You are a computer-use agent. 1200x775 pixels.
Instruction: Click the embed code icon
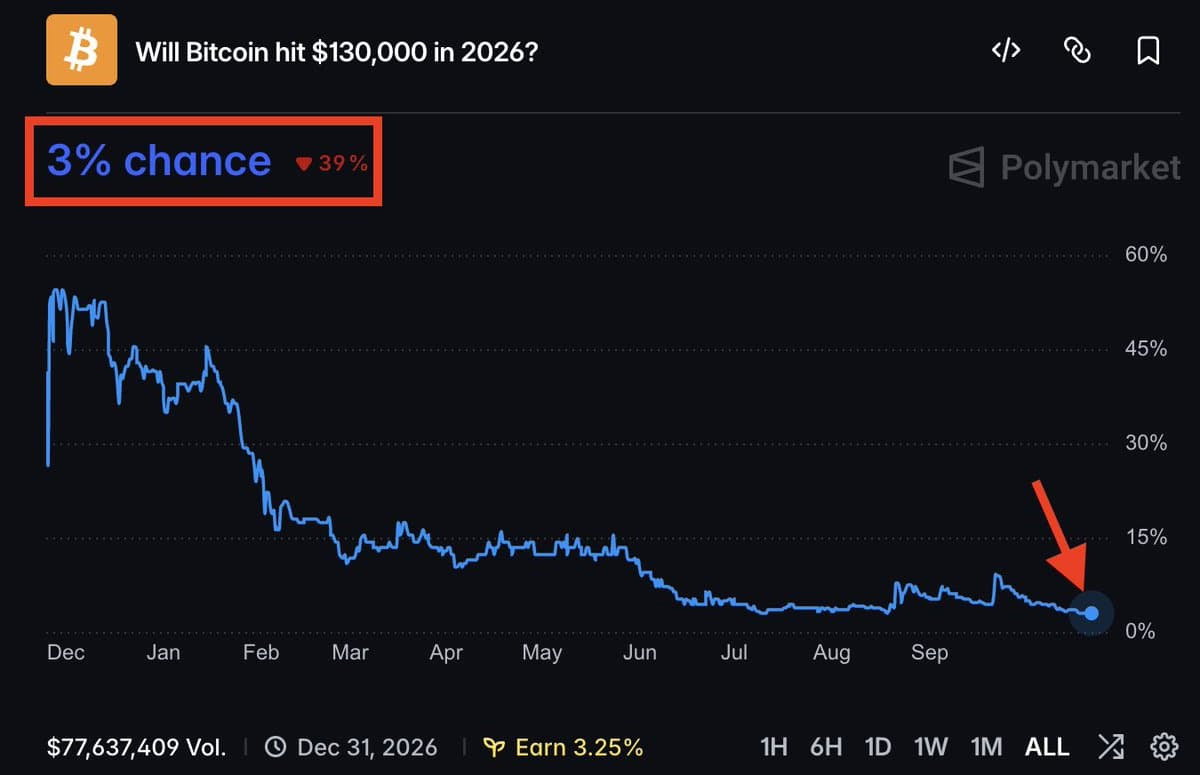click(x=1006, y=50)
